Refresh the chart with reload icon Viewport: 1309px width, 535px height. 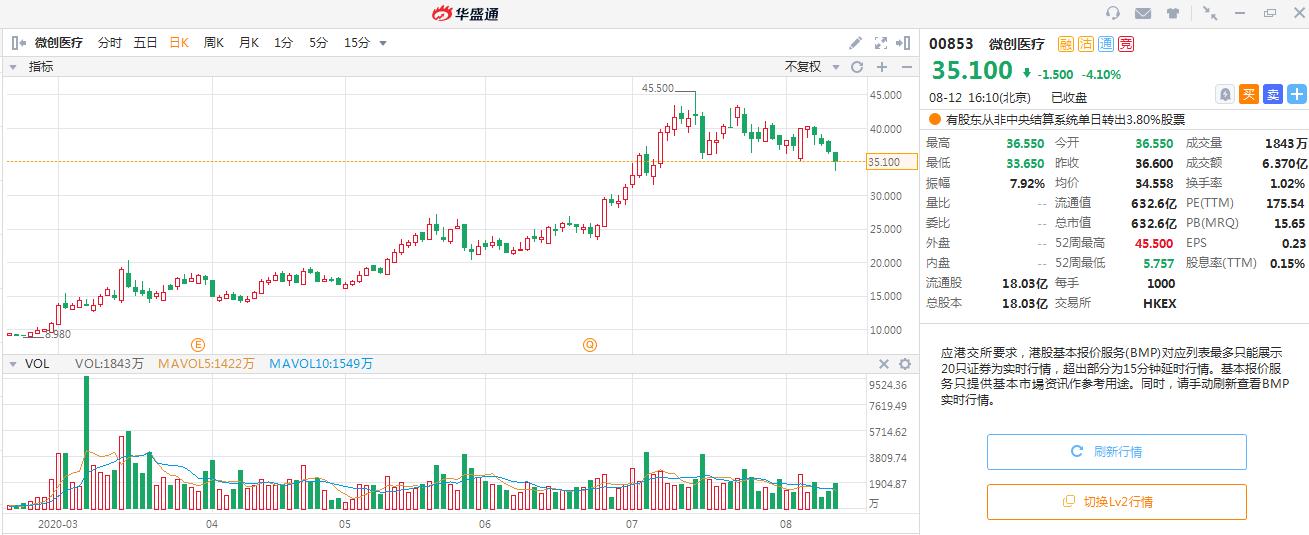pyautogui.click(x=857, y=67)
